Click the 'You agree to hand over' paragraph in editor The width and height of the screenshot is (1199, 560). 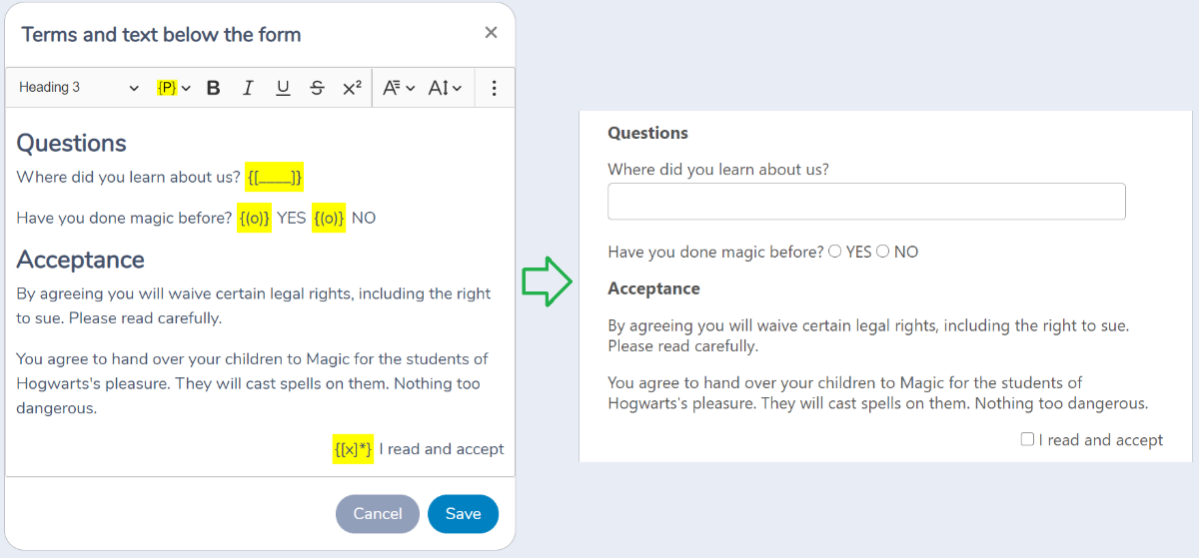point(253,384)
